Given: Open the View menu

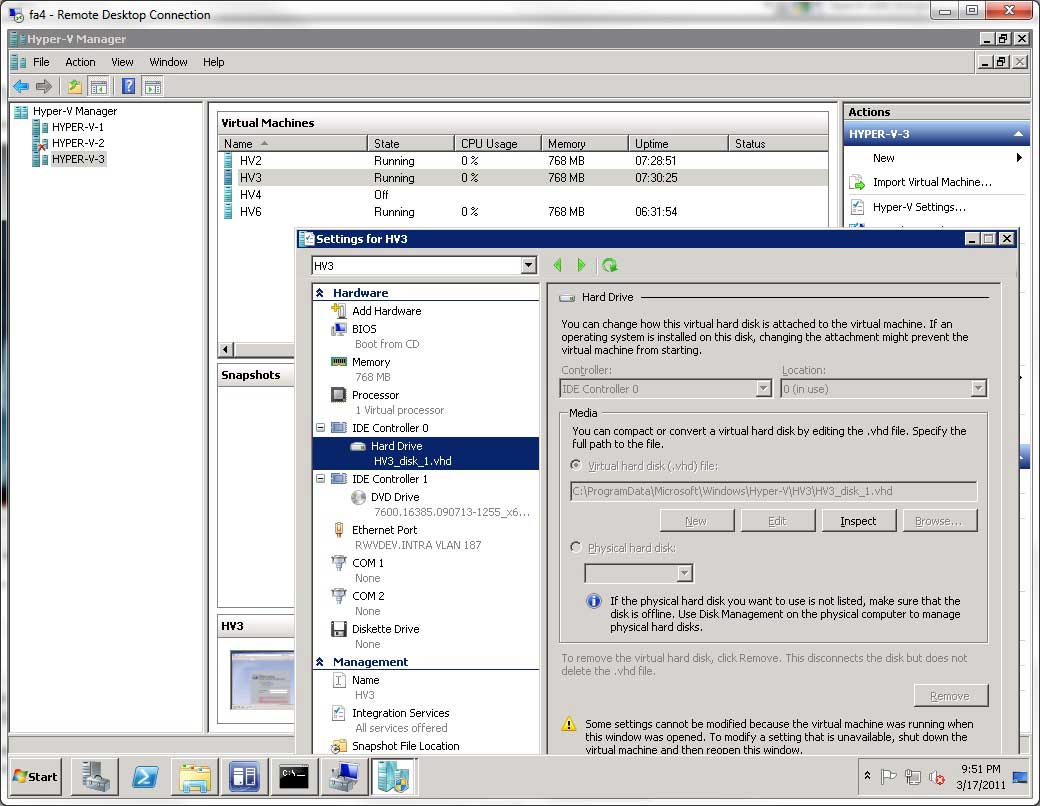Looking at the screenshot, I should (122, 62).
